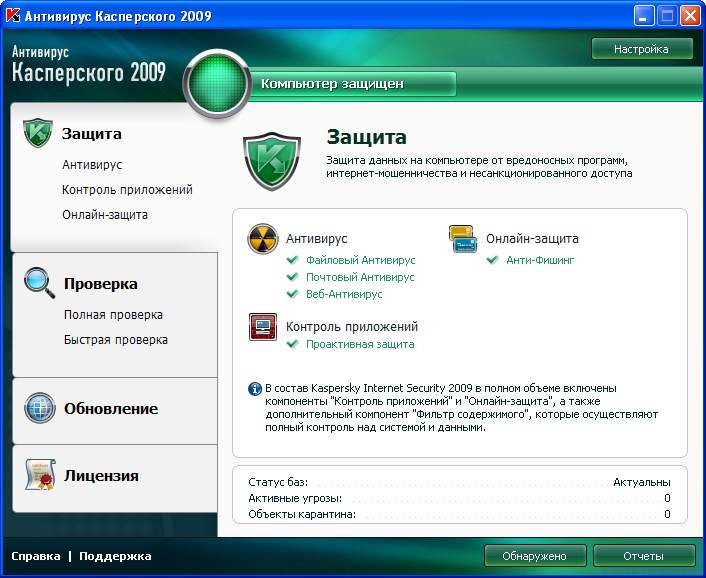
Task: Click checkmark next to Почтовый Антивирус
Action: [292, 277]
